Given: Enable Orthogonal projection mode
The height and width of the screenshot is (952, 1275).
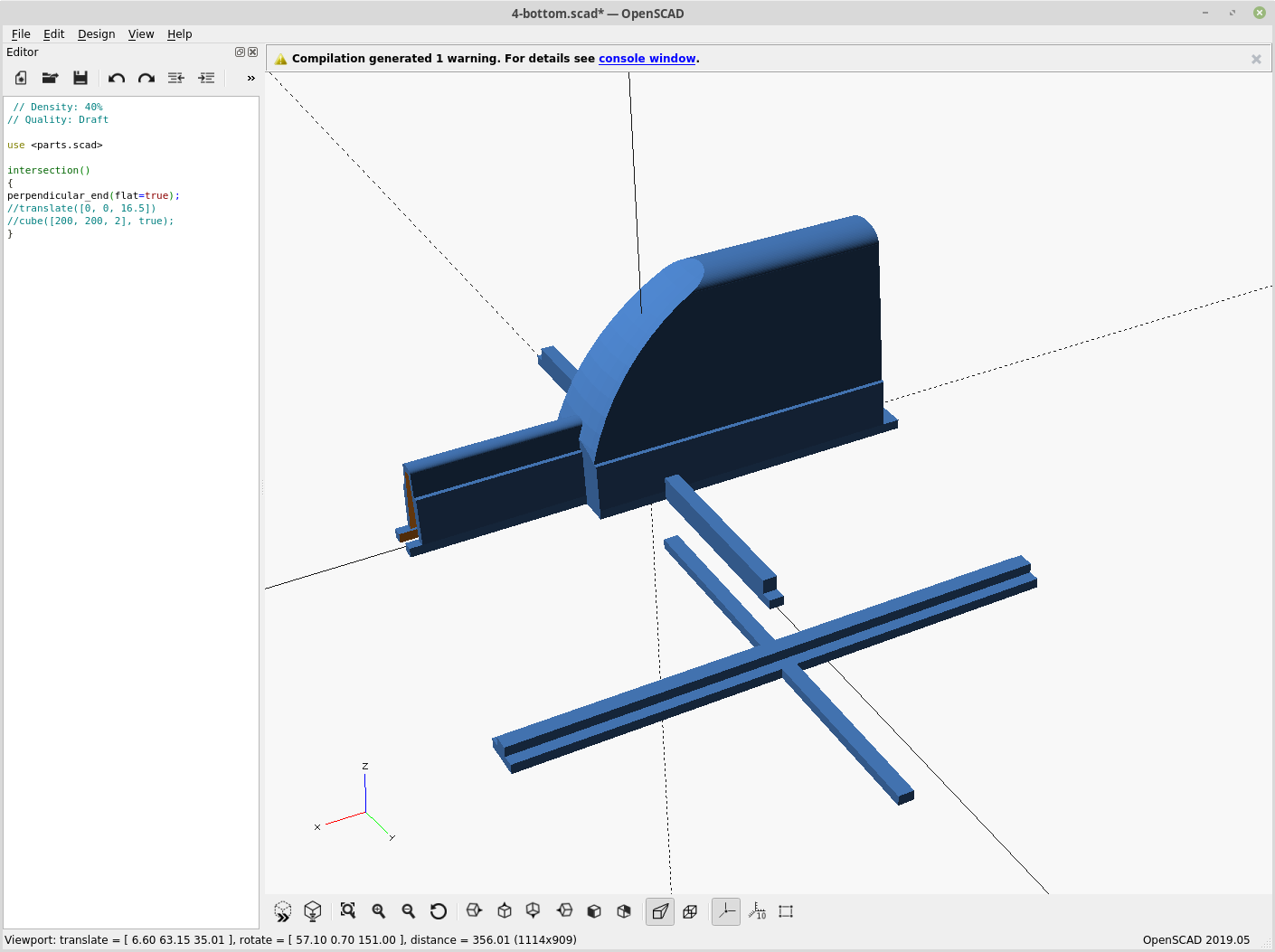Looking at the screenshot, I should [690, 911].
